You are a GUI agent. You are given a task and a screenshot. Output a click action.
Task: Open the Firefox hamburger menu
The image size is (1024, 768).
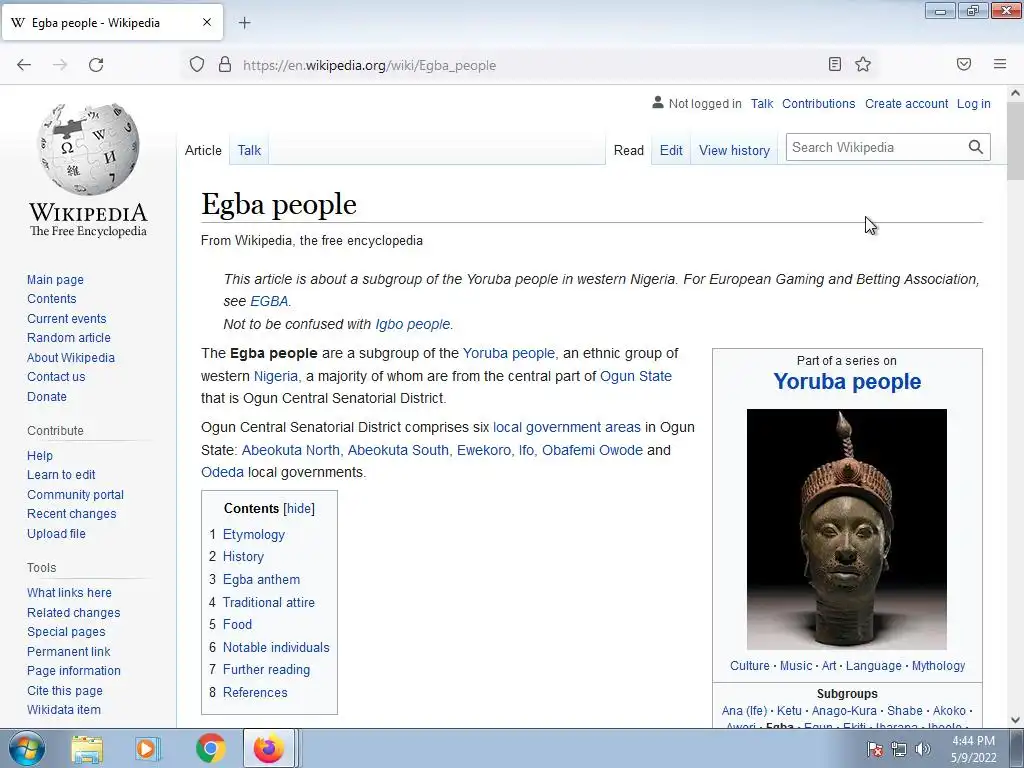pyautogui.click(x=1000, y=64)
